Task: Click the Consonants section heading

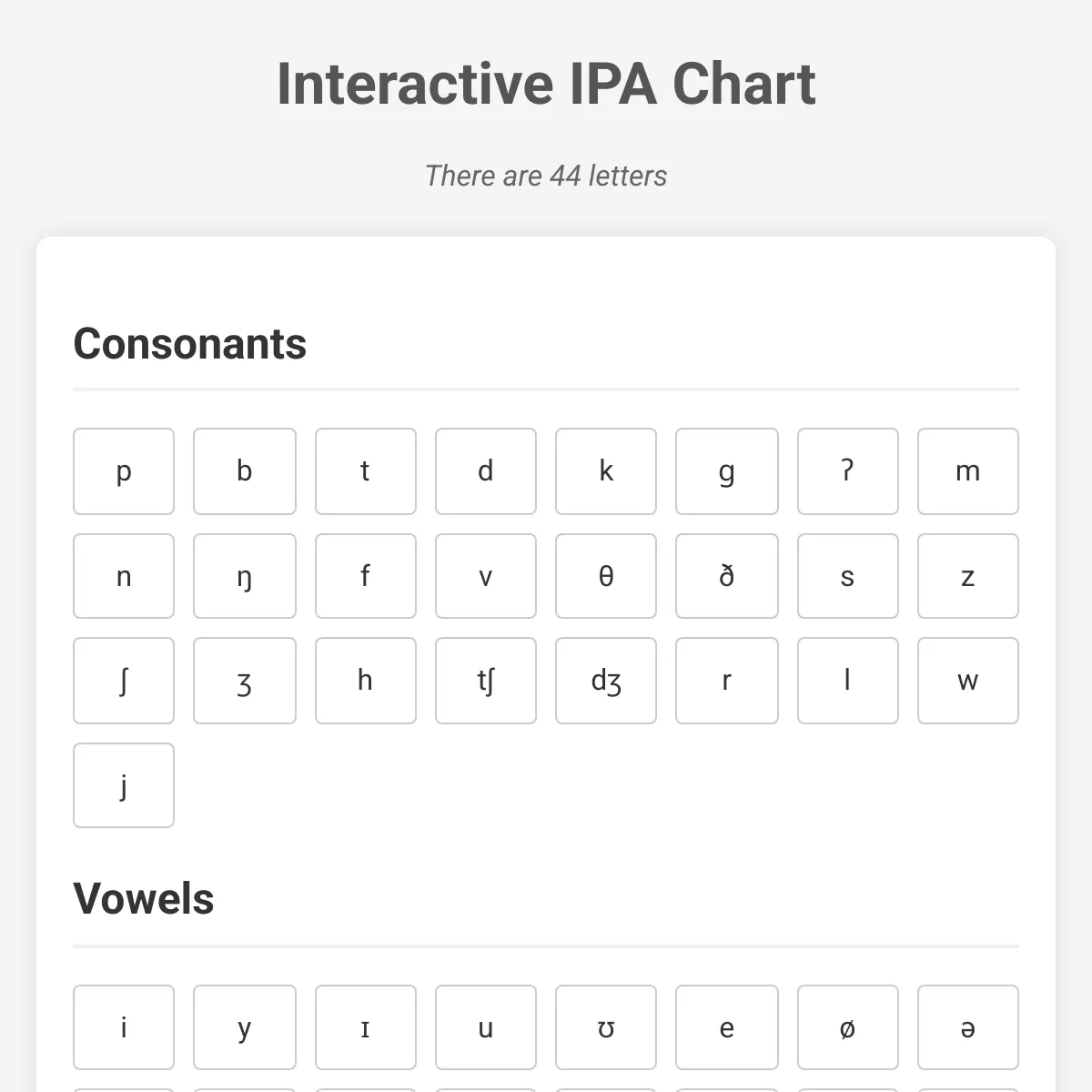Action: (190, 344)
